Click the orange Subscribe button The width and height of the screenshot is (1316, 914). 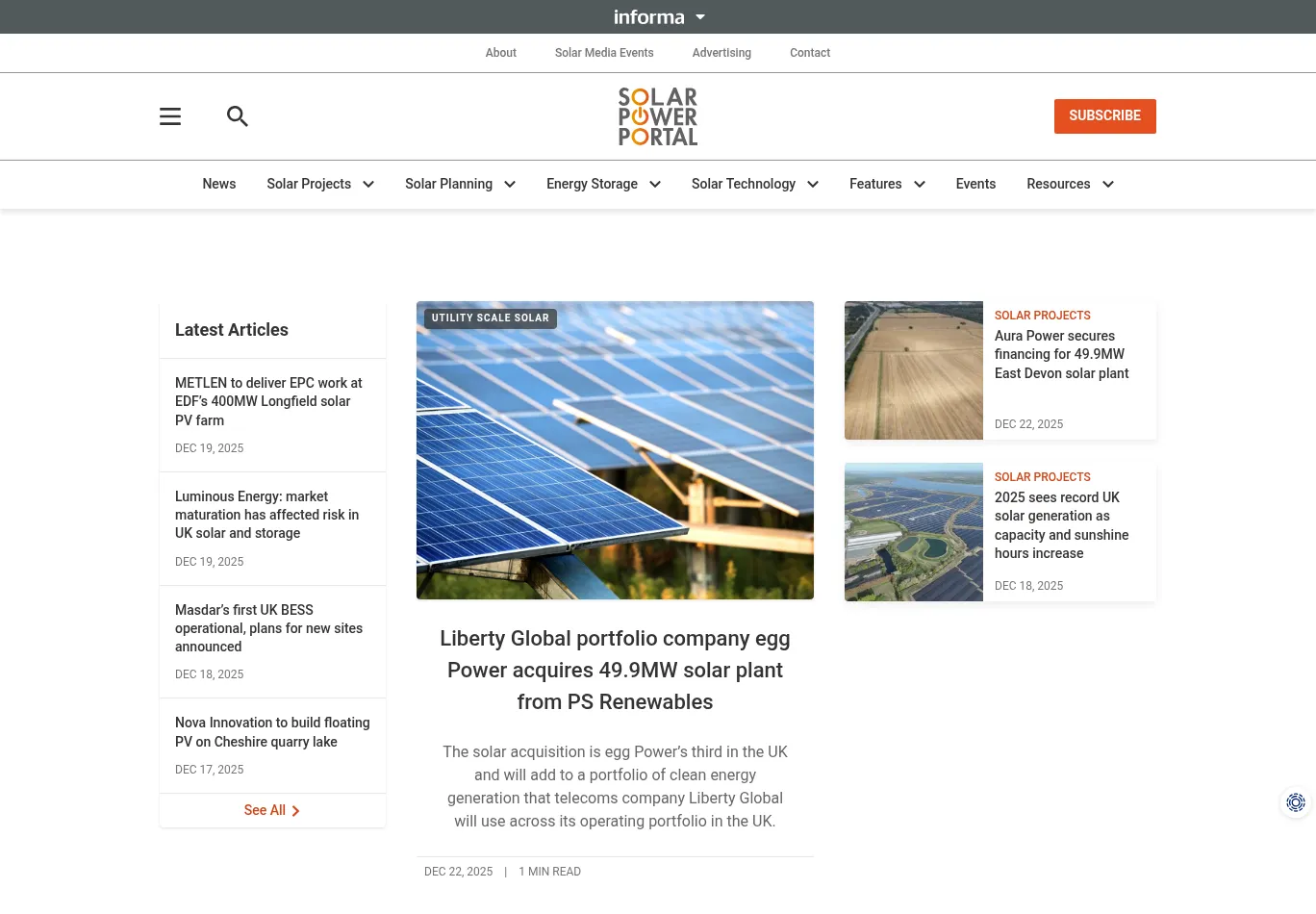pos(1104,116)
